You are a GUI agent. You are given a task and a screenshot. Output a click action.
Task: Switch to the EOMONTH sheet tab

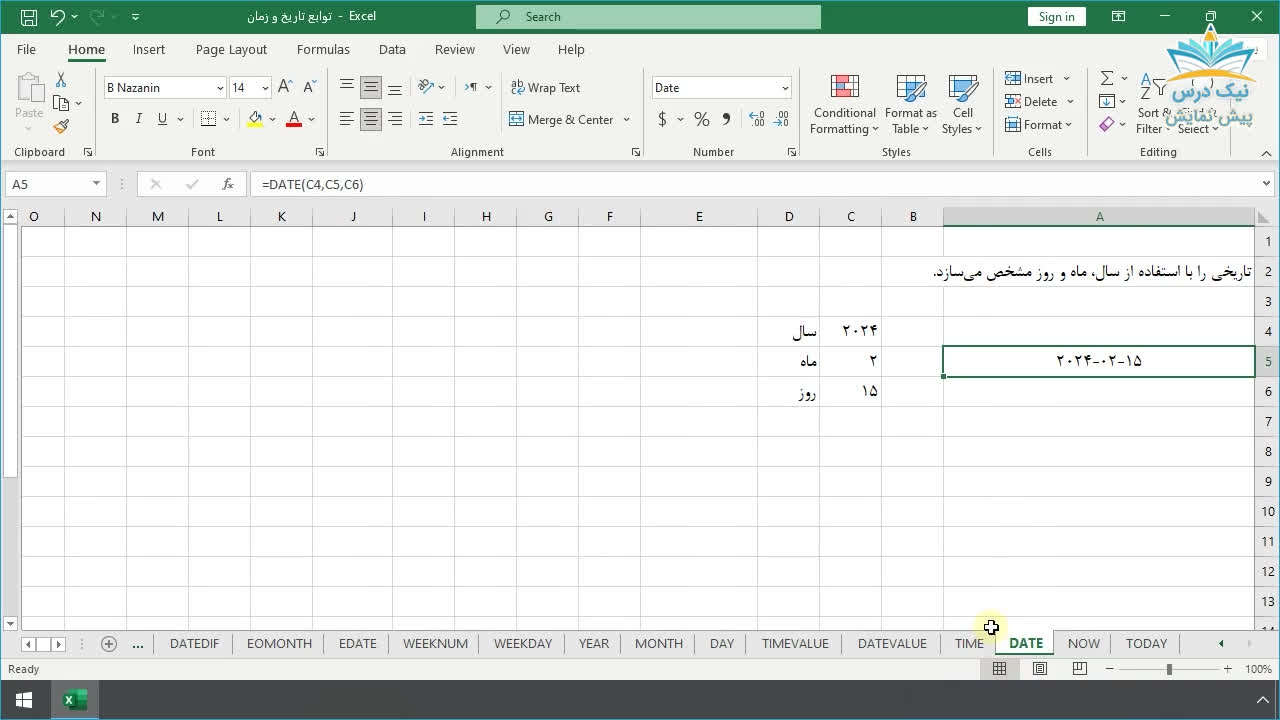click(x=279, y=643)
